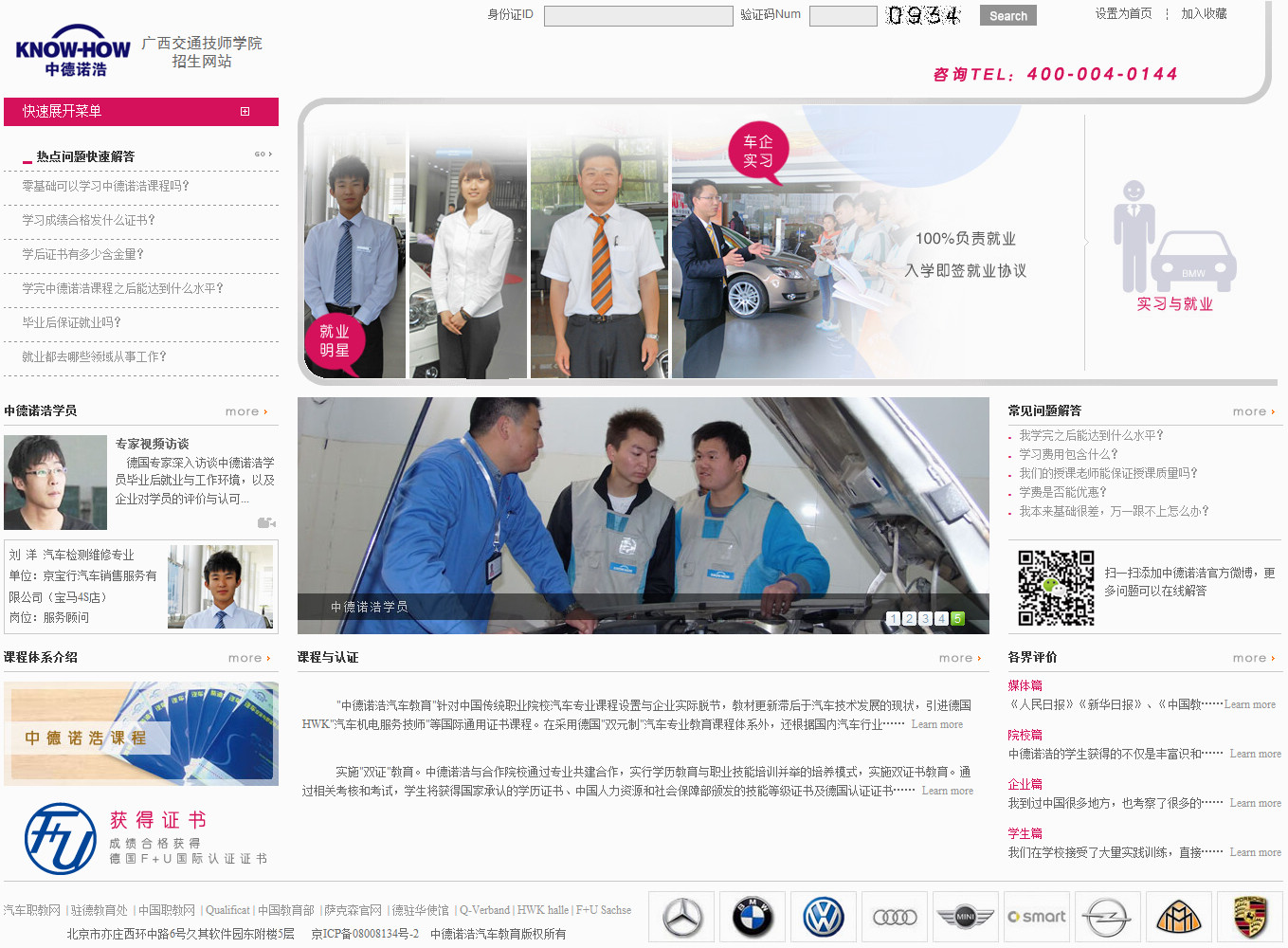
Task: Open Learn more under 课程与认证
Action: tap(937, 724)
